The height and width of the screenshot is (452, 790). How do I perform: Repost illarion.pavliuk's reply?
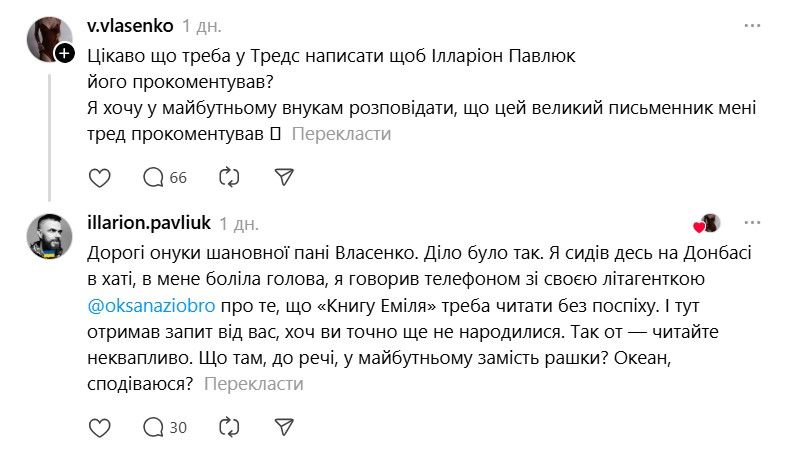click(x=229, y=427)
